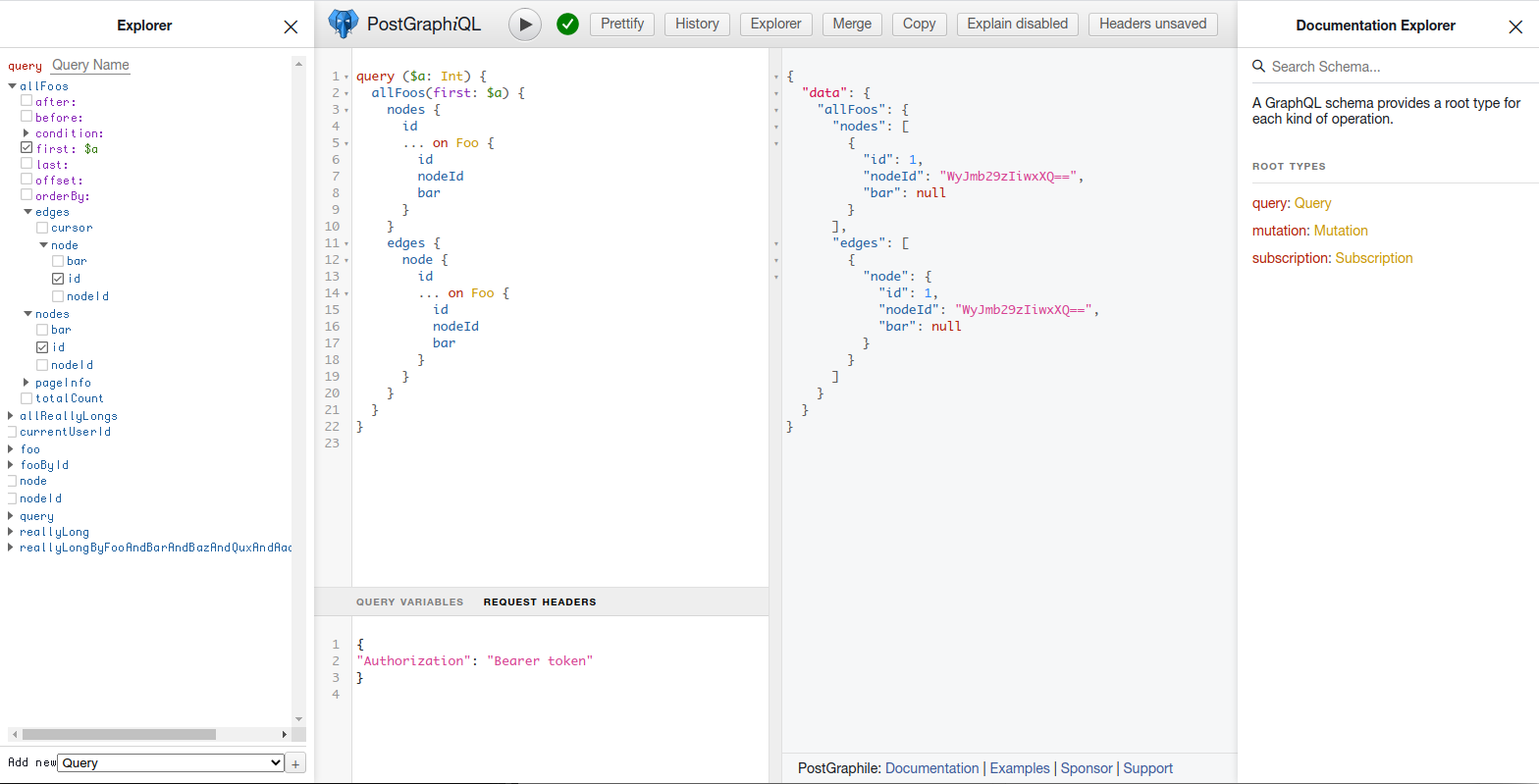Open the 'Add new Query' dropdown
Image resolution: width=1539 pixels, height=784 pixels.
point(171,762)
